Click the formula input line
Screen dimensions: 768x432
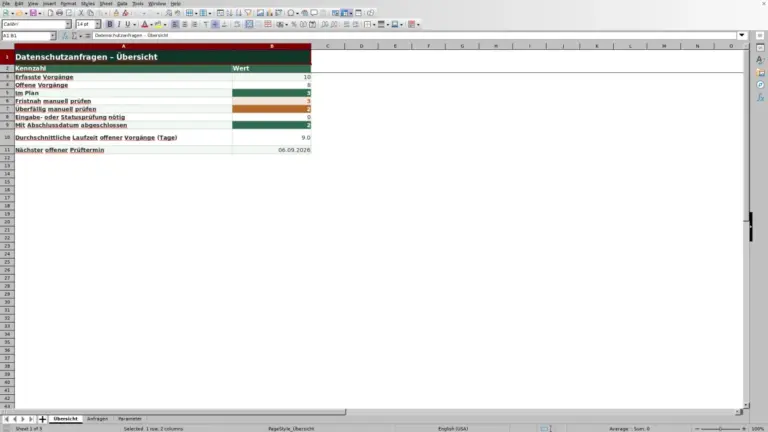tap(414, 35)
